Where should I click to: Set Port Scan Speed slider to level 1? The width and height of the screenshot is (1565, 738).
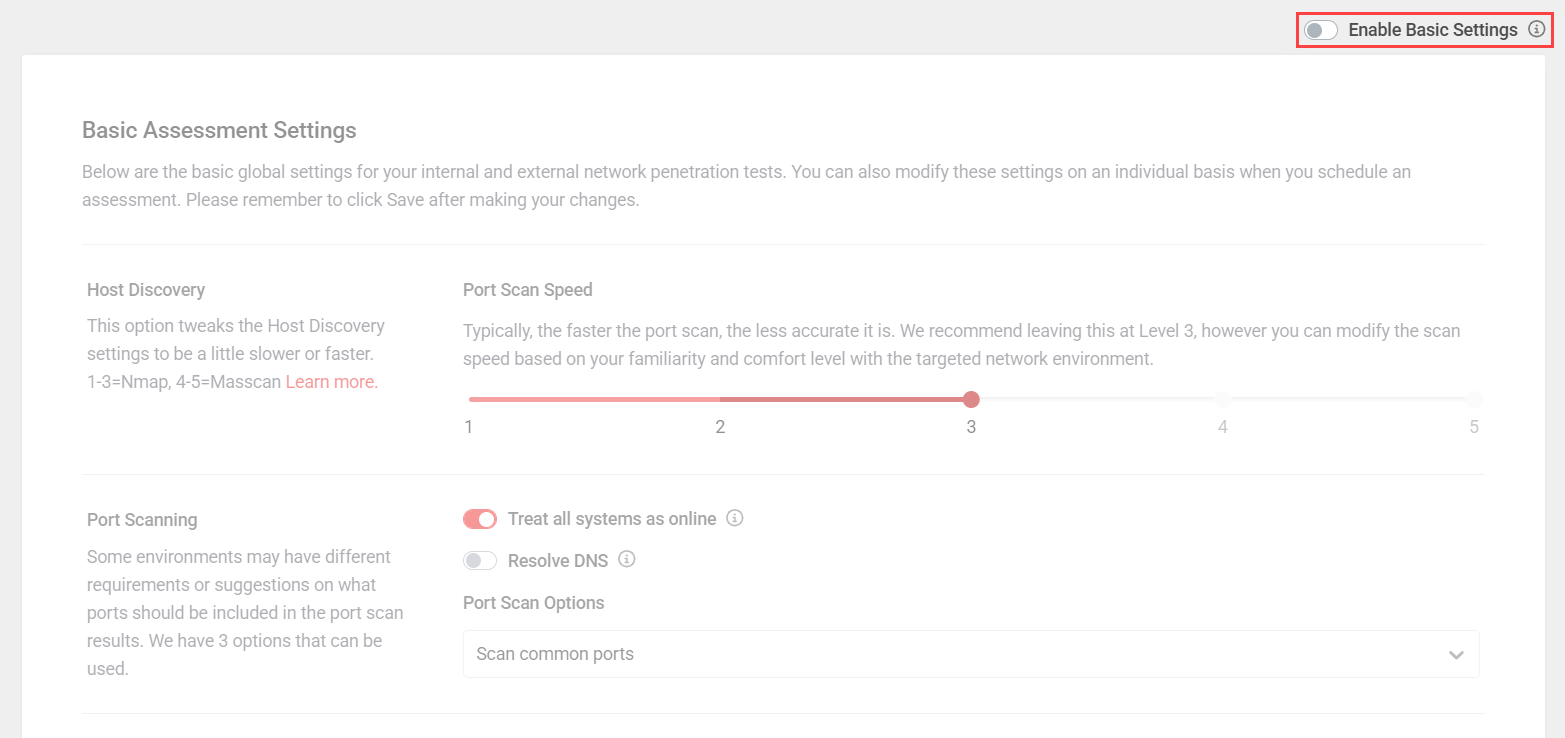[469, 400]
